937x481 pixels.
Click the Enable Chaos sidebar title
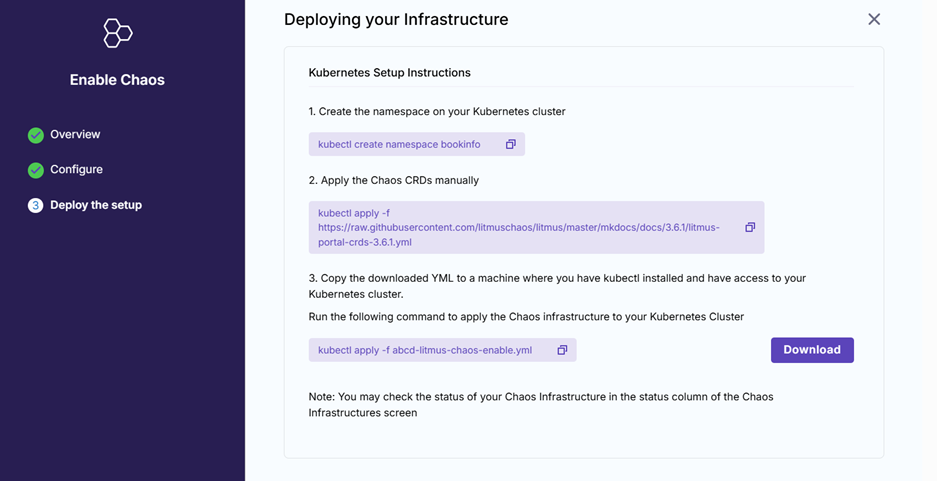pyautogui.click(x=117, y=80)
